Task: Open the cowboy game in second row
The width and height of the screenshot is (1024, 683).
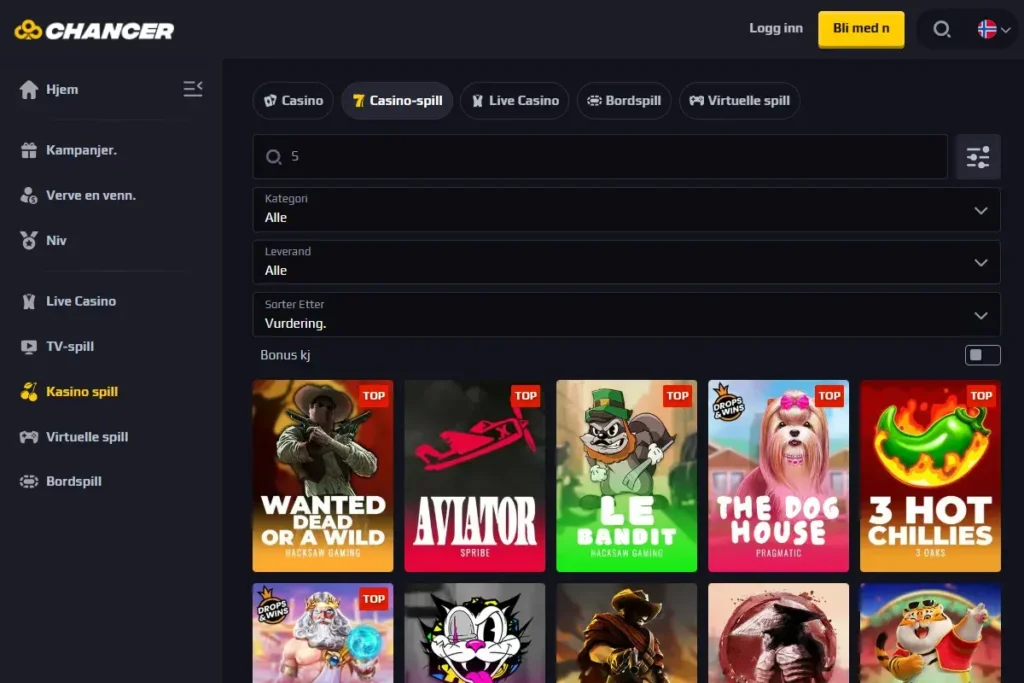Action: (626, 633)
